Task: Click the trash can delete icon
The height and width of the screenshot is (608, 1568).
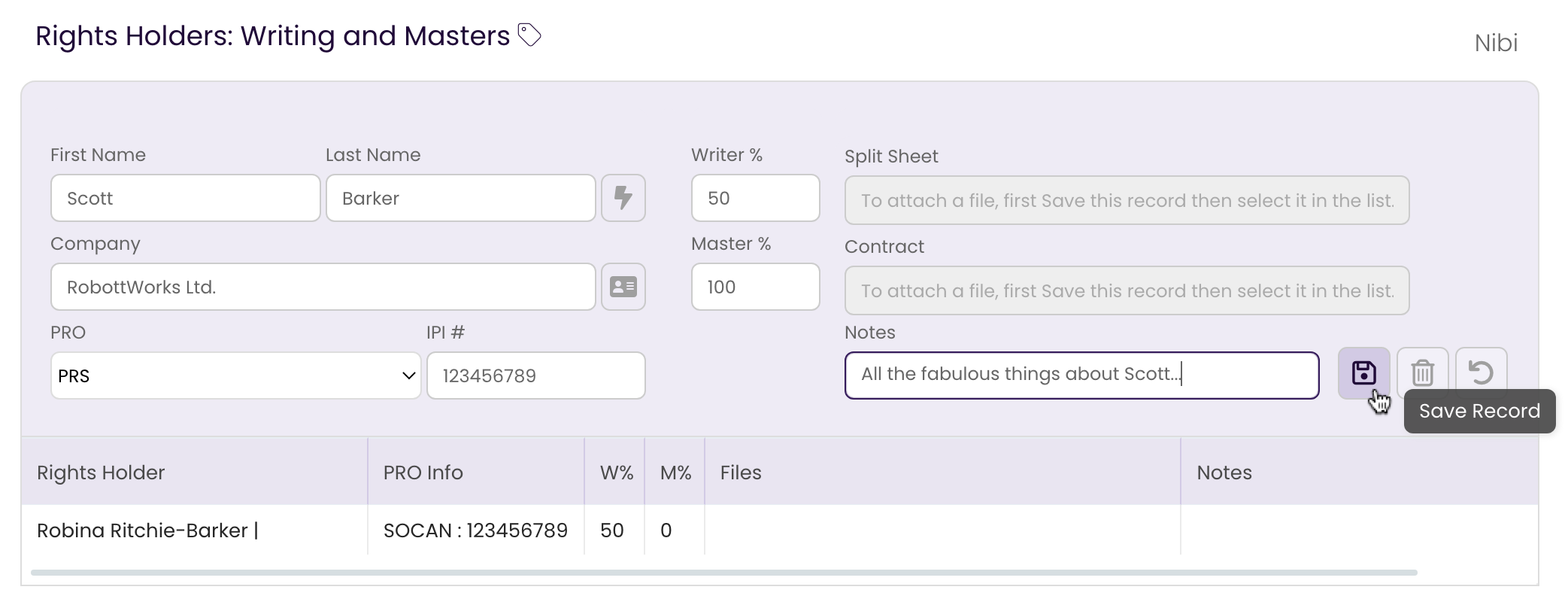Action: pos(1422,373)
